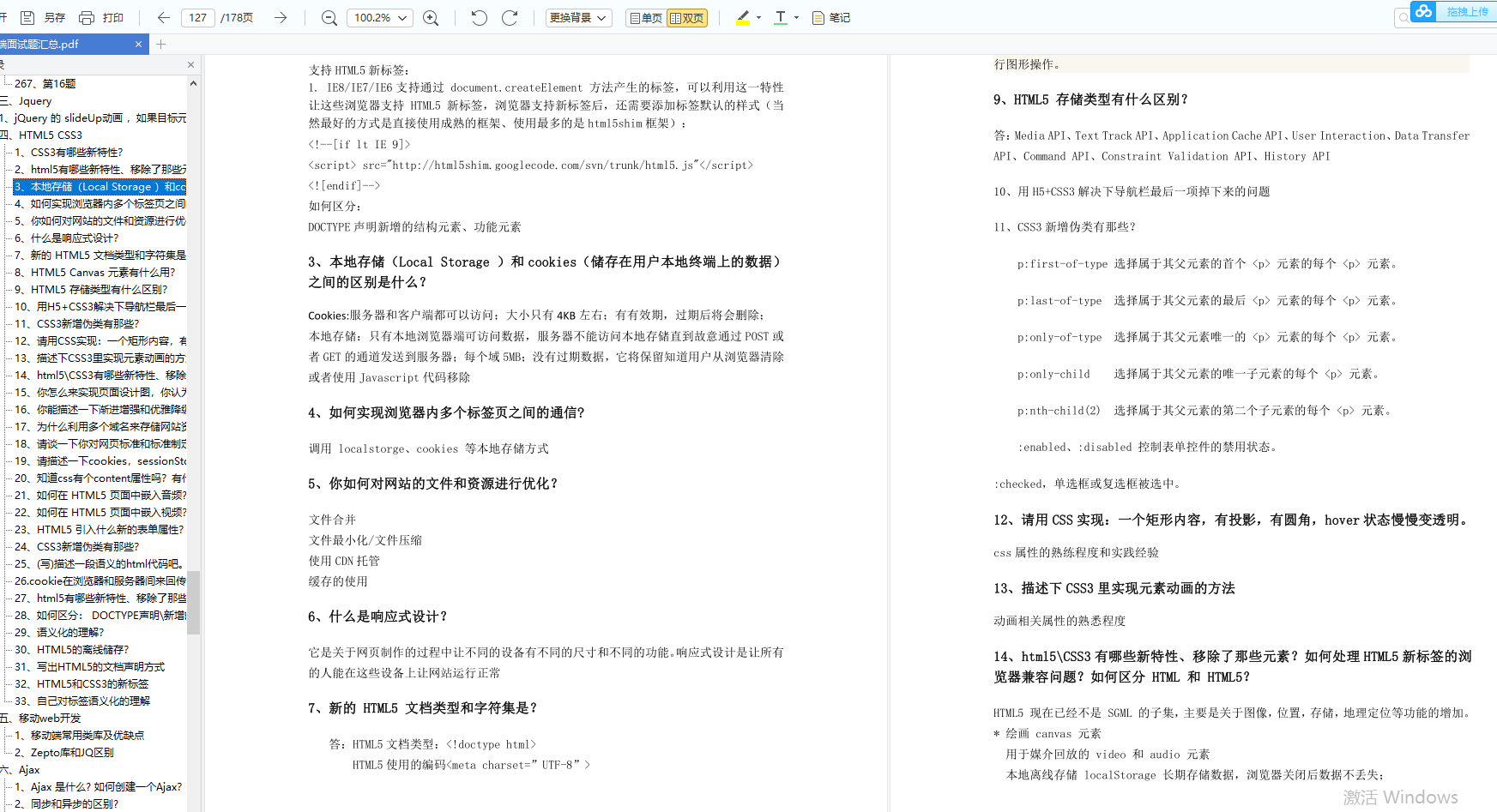Click the page number input field

pos(197,17)
